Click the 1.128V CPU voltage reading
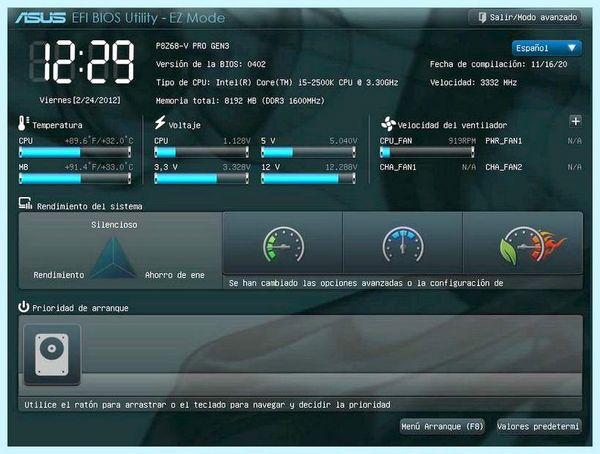Viewport: 600px width, 454px height. (236, 141)
